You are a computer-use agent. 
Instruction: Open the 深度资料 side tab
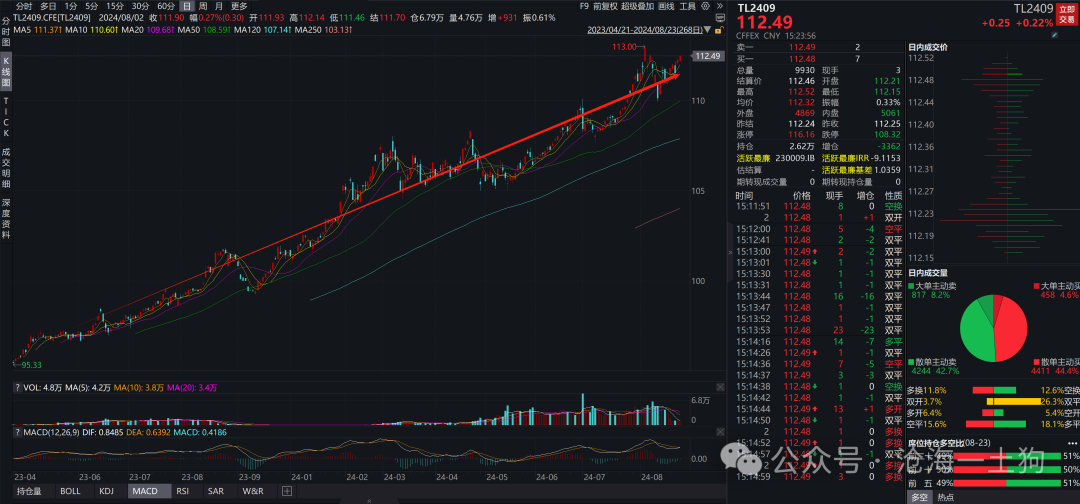pos(6,219)
